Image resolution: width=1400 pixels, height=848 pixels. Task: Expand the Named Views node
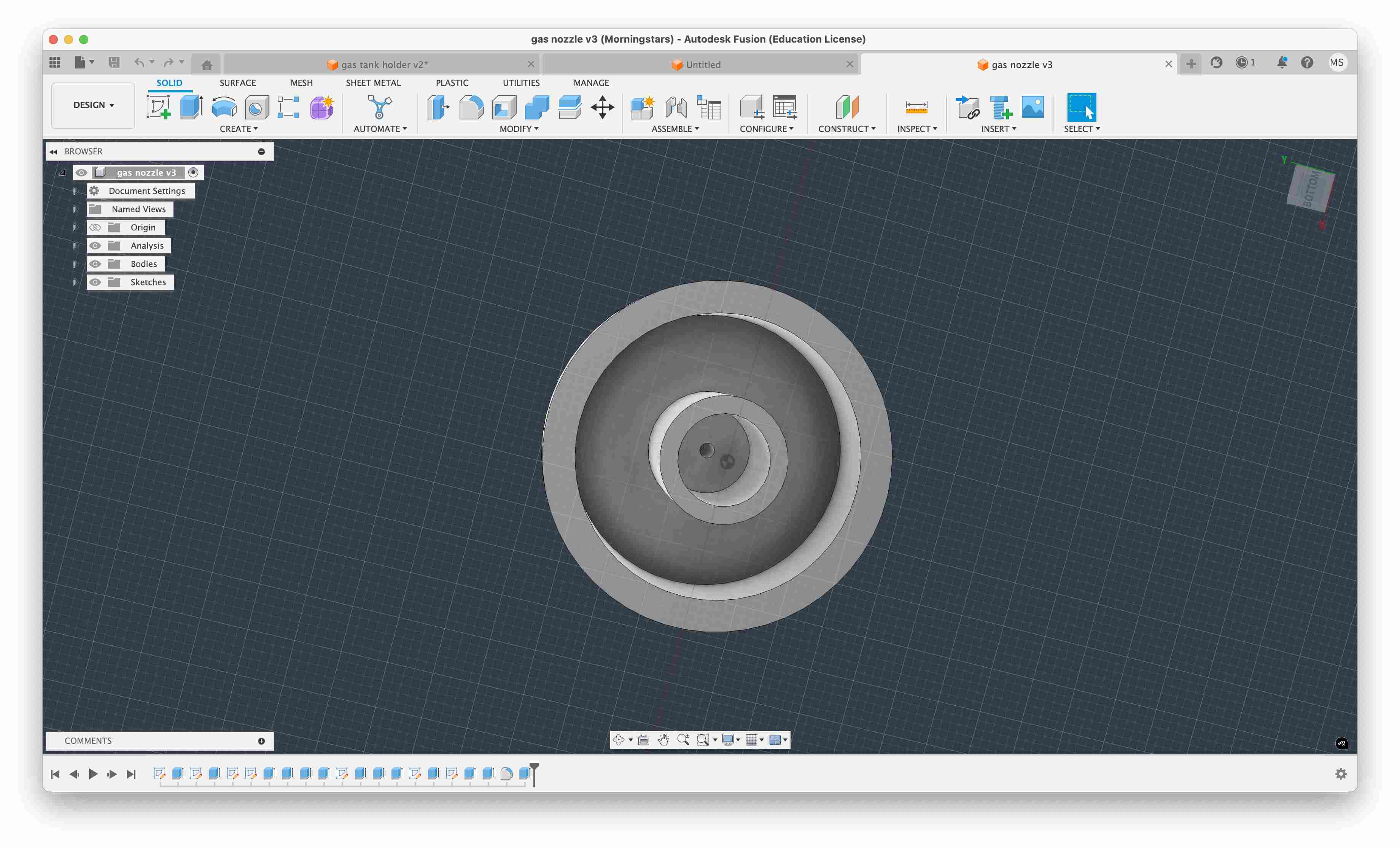click(75, 209)
